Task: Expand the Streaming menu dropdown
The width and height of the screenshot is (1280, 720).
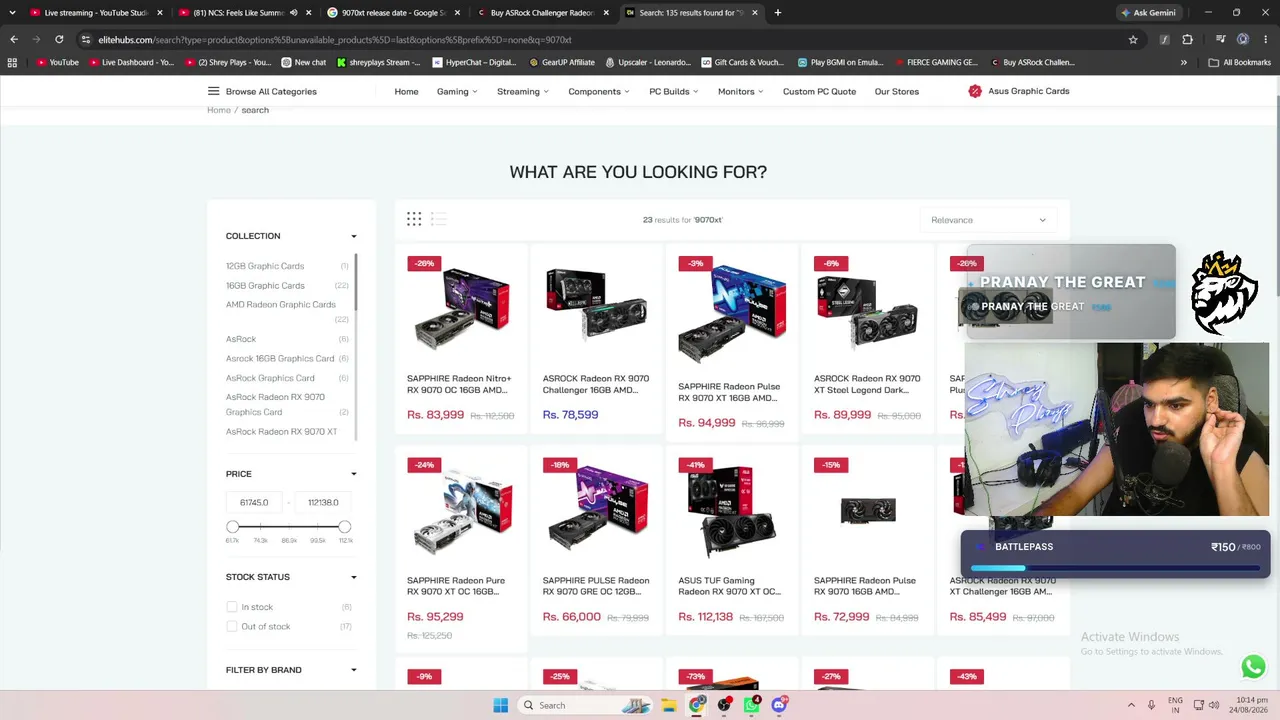Action: click(x=523, y=91)
